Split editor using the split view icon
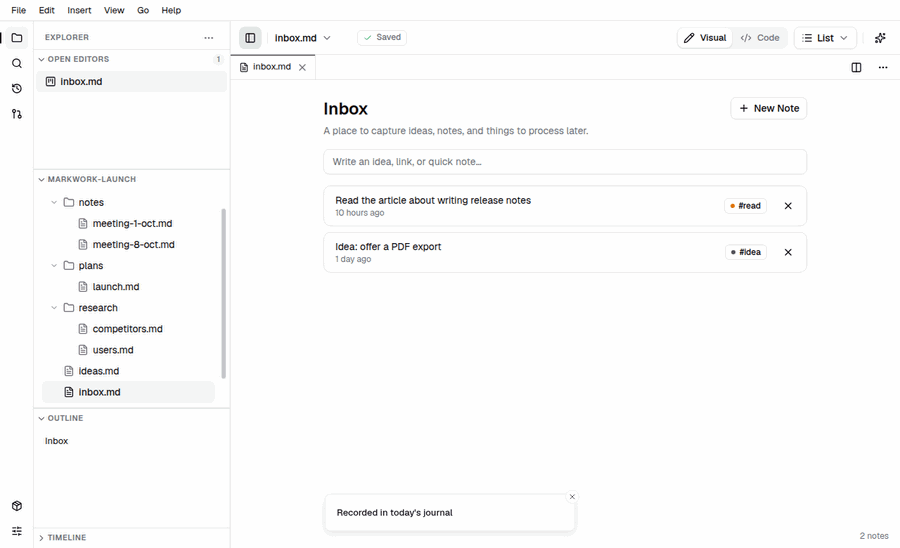The width and height of the screenshot is (900, 548). 856,68
